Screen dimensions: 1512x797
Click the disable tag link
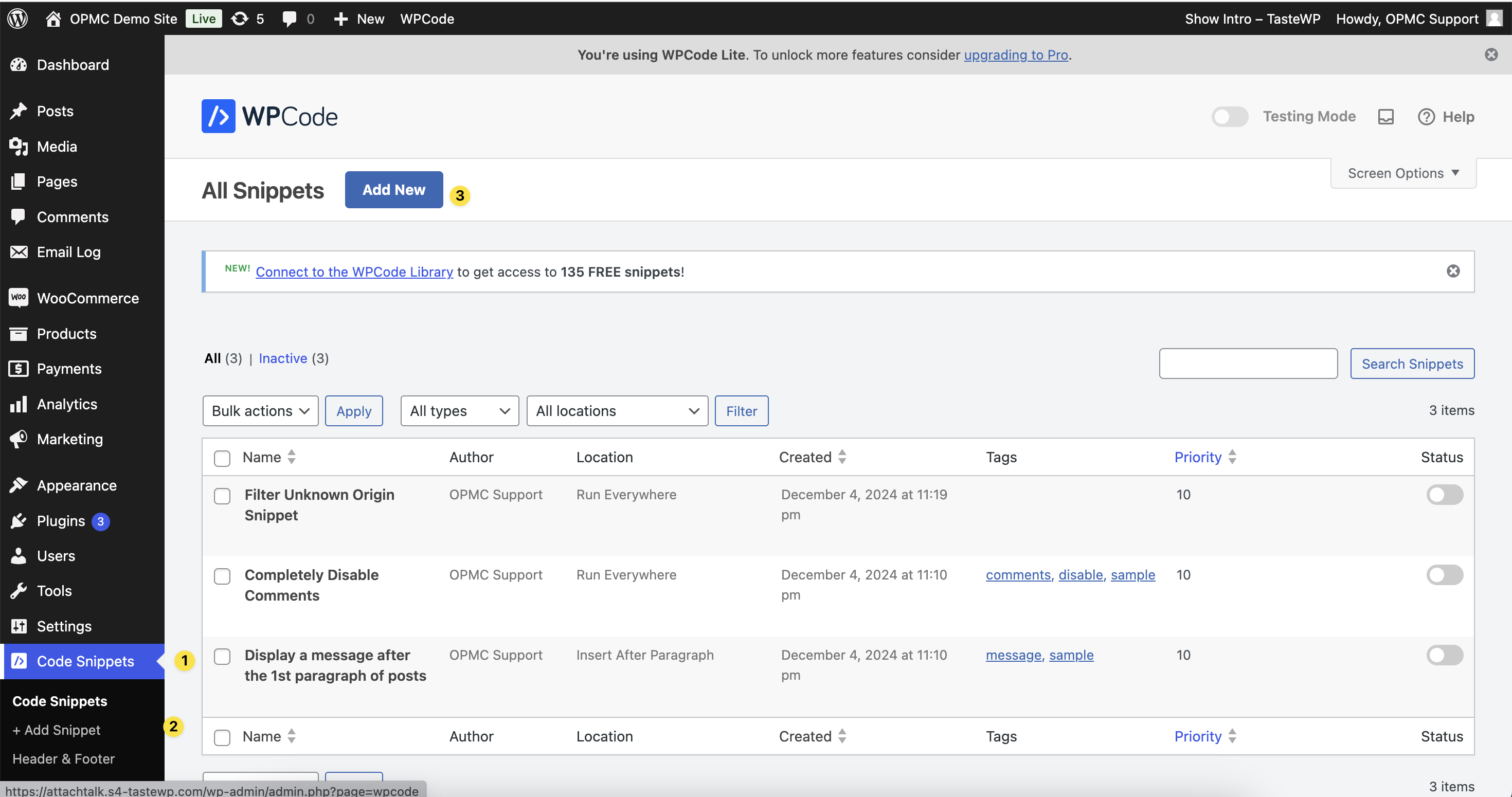pos(1081,574)
